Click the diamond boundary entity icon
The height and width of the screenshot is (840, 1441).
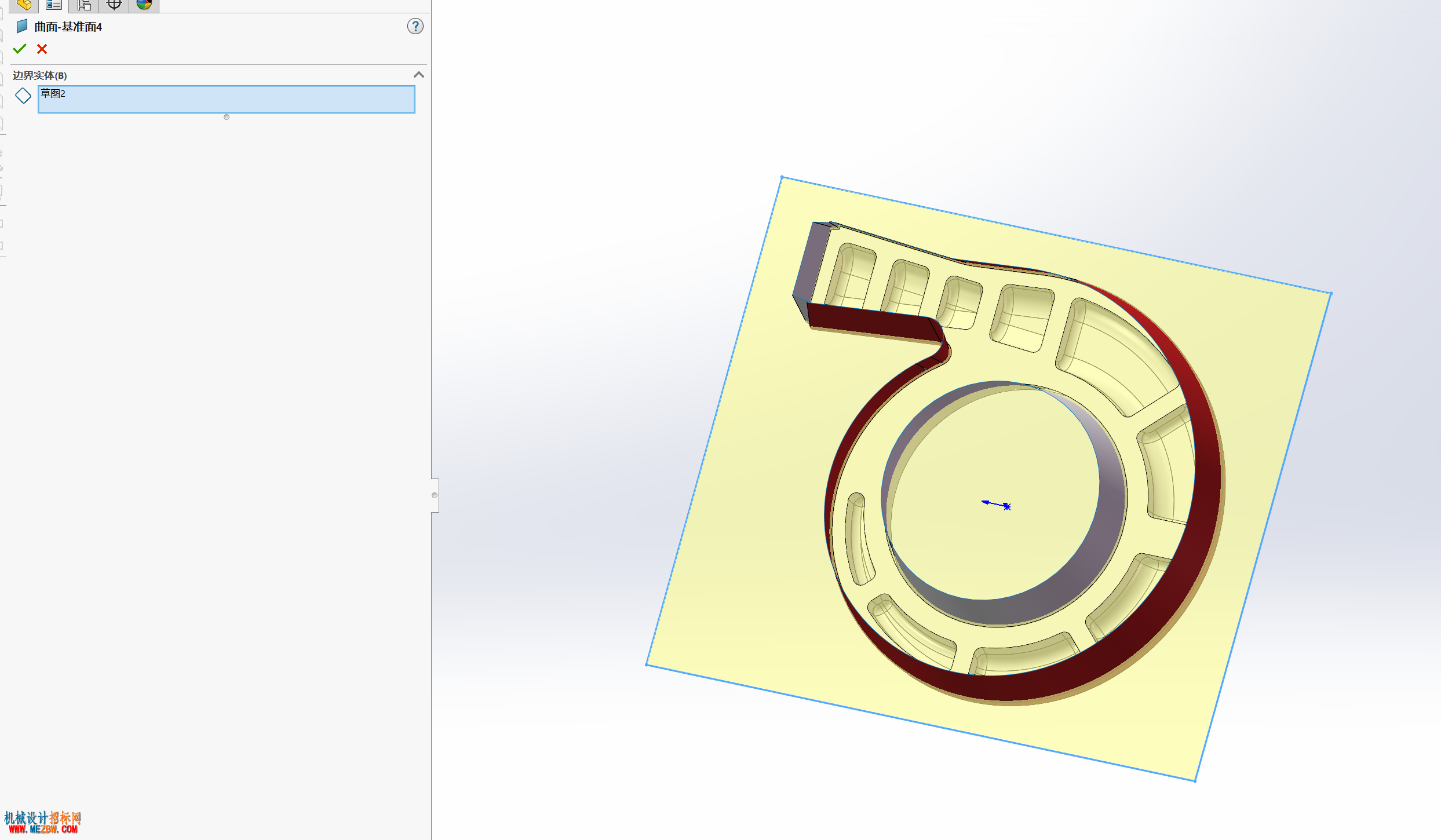click(23, 96)
